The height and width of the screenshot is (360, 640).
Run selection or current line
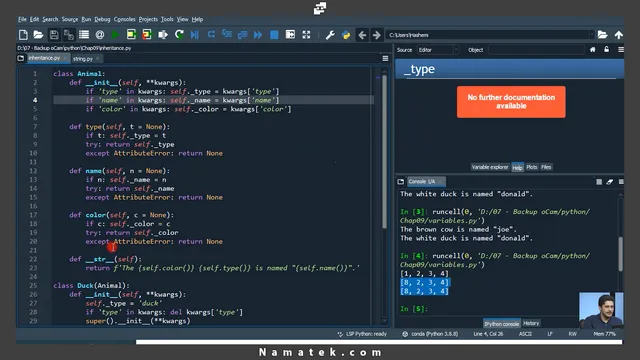click(163, 35)
